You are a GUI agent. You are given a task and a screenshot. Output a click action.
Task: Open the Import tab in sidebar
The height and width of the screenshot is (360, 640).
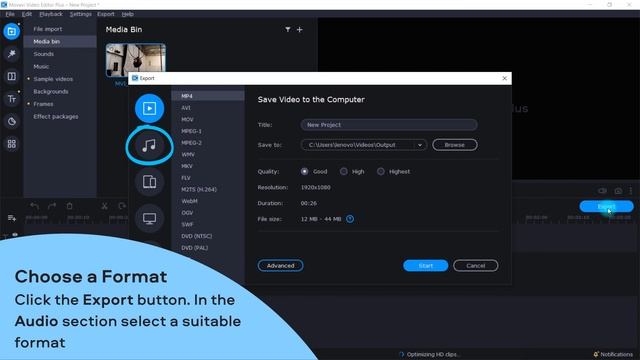point(11,31)
